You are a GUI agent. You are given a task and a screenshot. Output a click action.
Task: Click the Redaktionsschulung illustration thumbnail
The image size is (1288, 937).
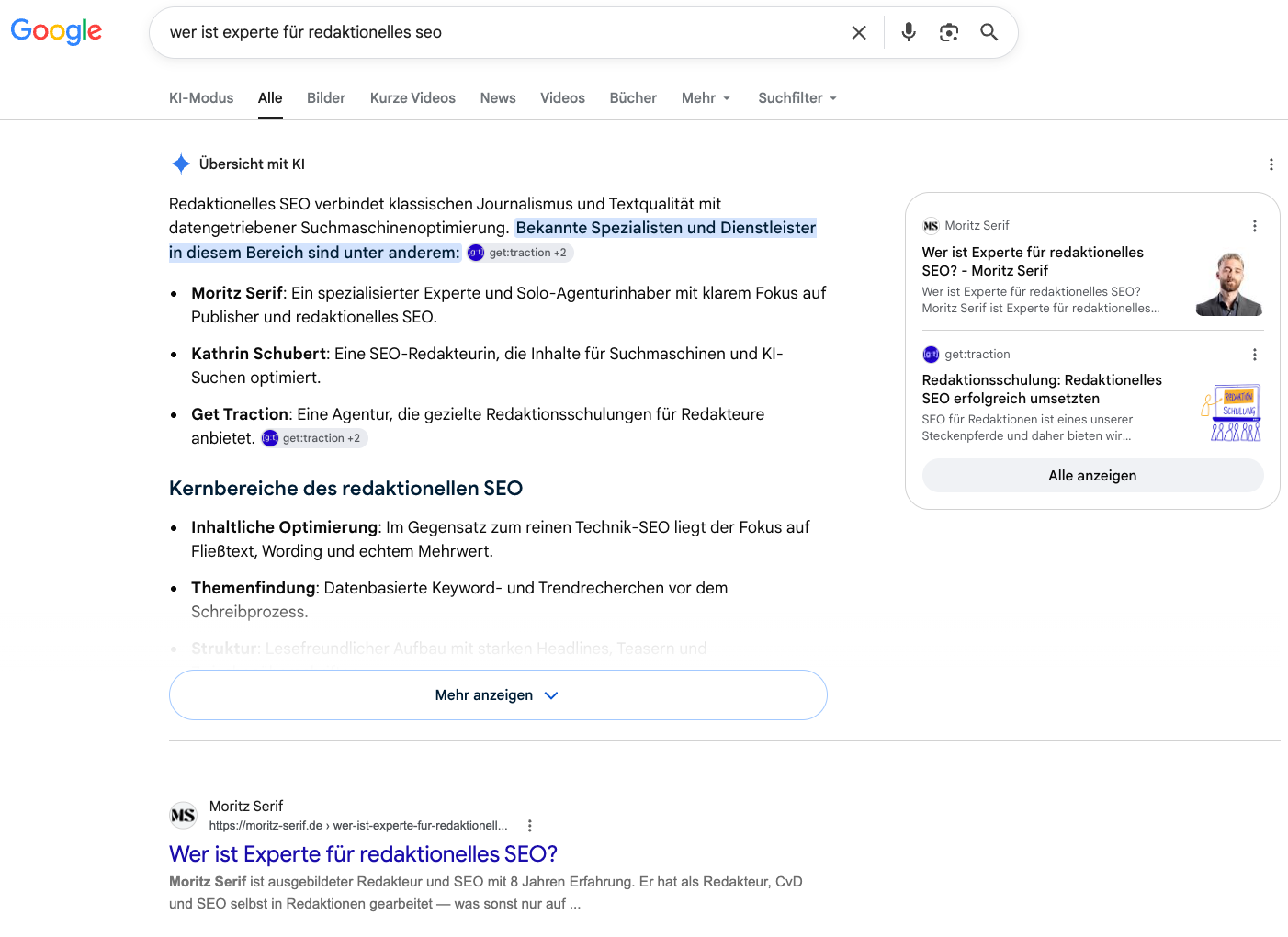pyautogui.click(x=1231, y=412)
